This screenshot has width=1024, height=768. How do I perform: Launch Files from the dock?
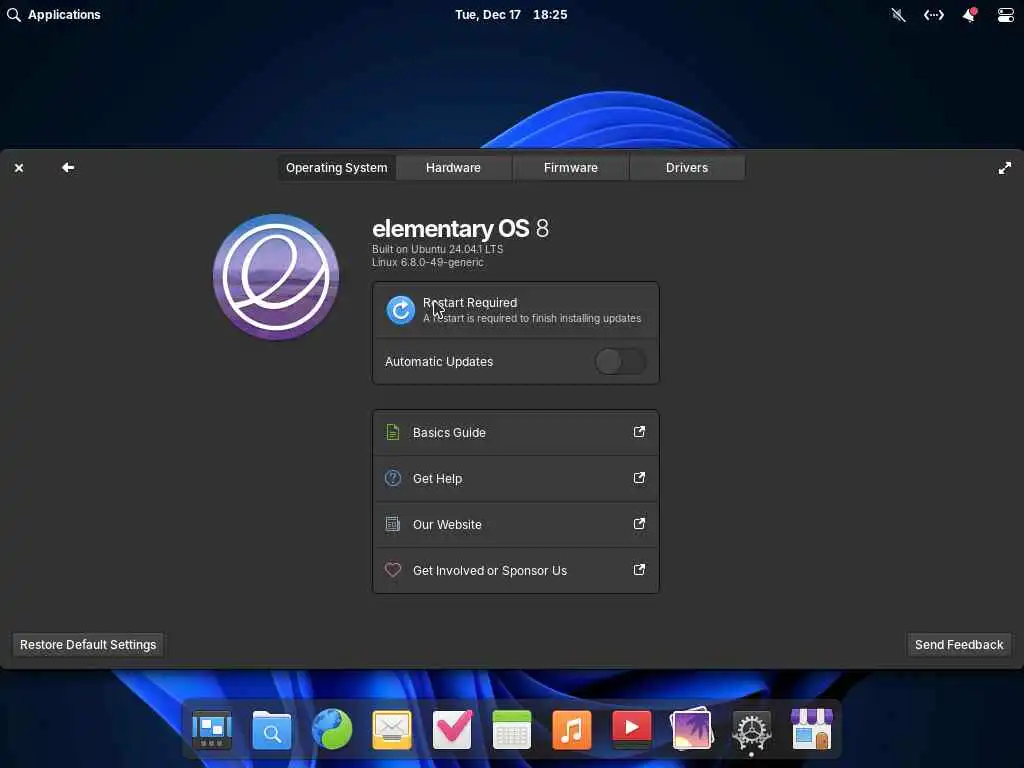(272, 729)
